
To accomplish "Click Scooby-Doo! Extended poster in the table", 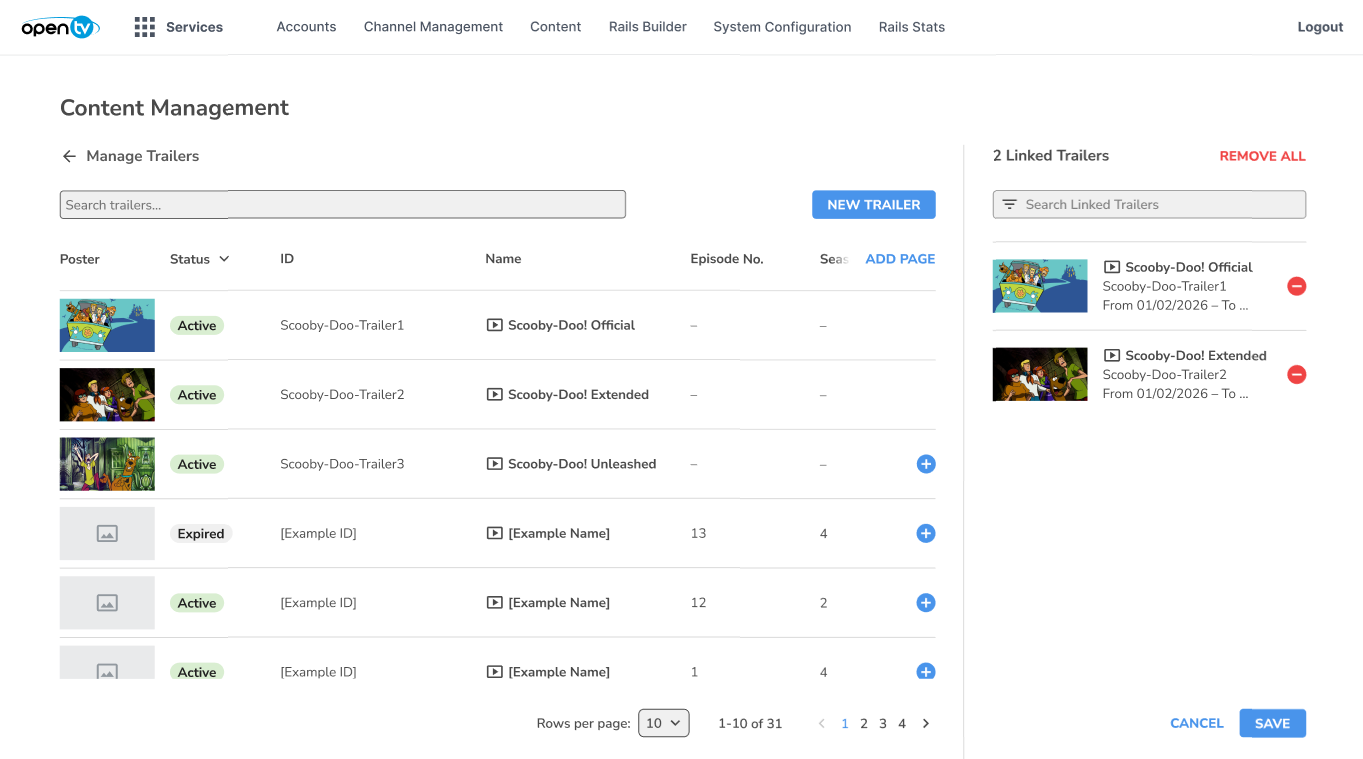I will tap(107, 395).
